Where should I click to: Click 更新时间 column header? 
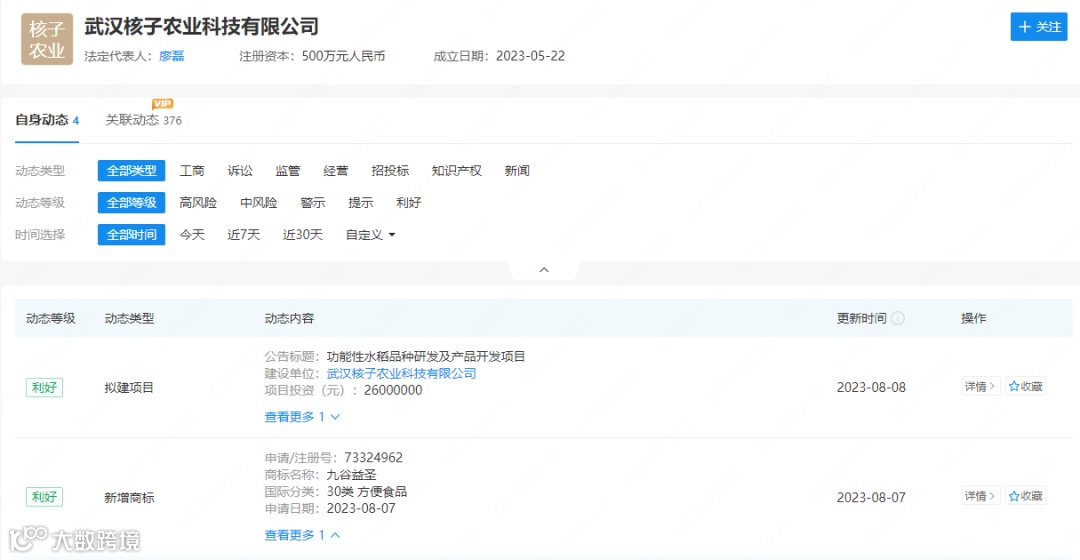(862, 318)
